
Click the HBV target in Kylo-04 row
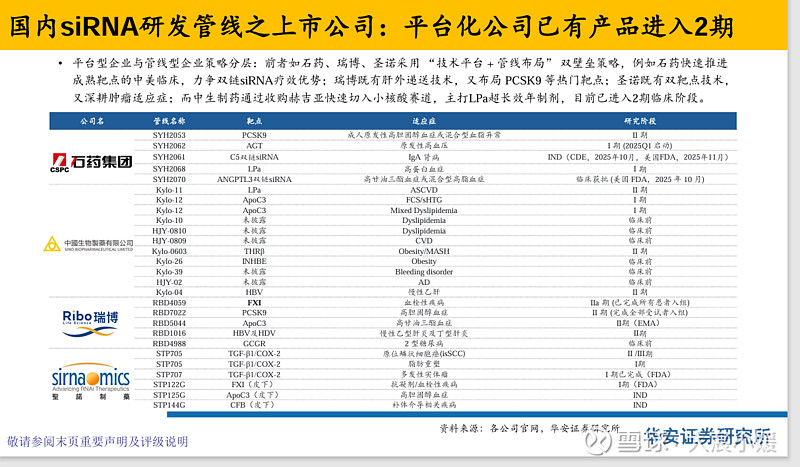coord(254,292)
